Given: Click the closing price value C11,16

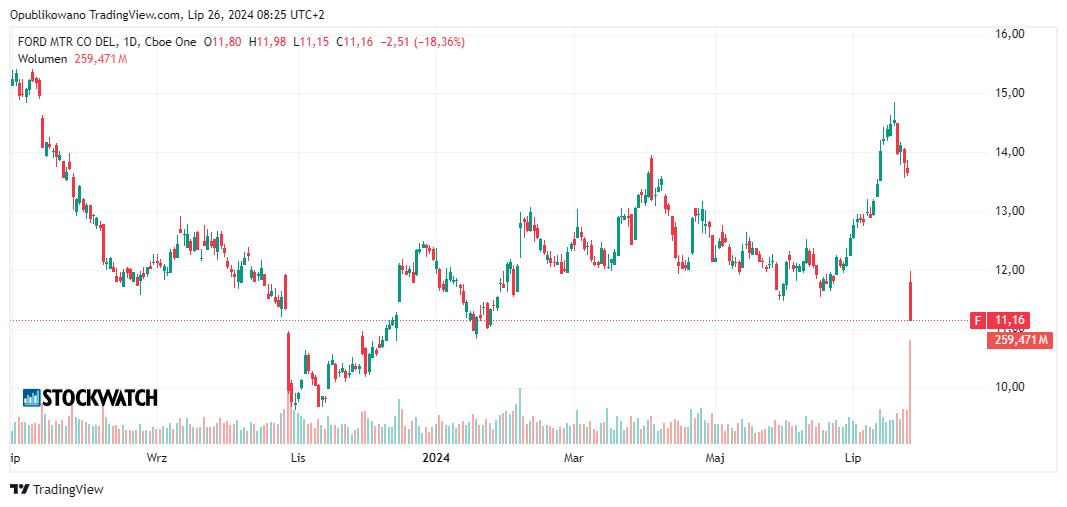Looking at the screenshot, I should click(355, 42).
